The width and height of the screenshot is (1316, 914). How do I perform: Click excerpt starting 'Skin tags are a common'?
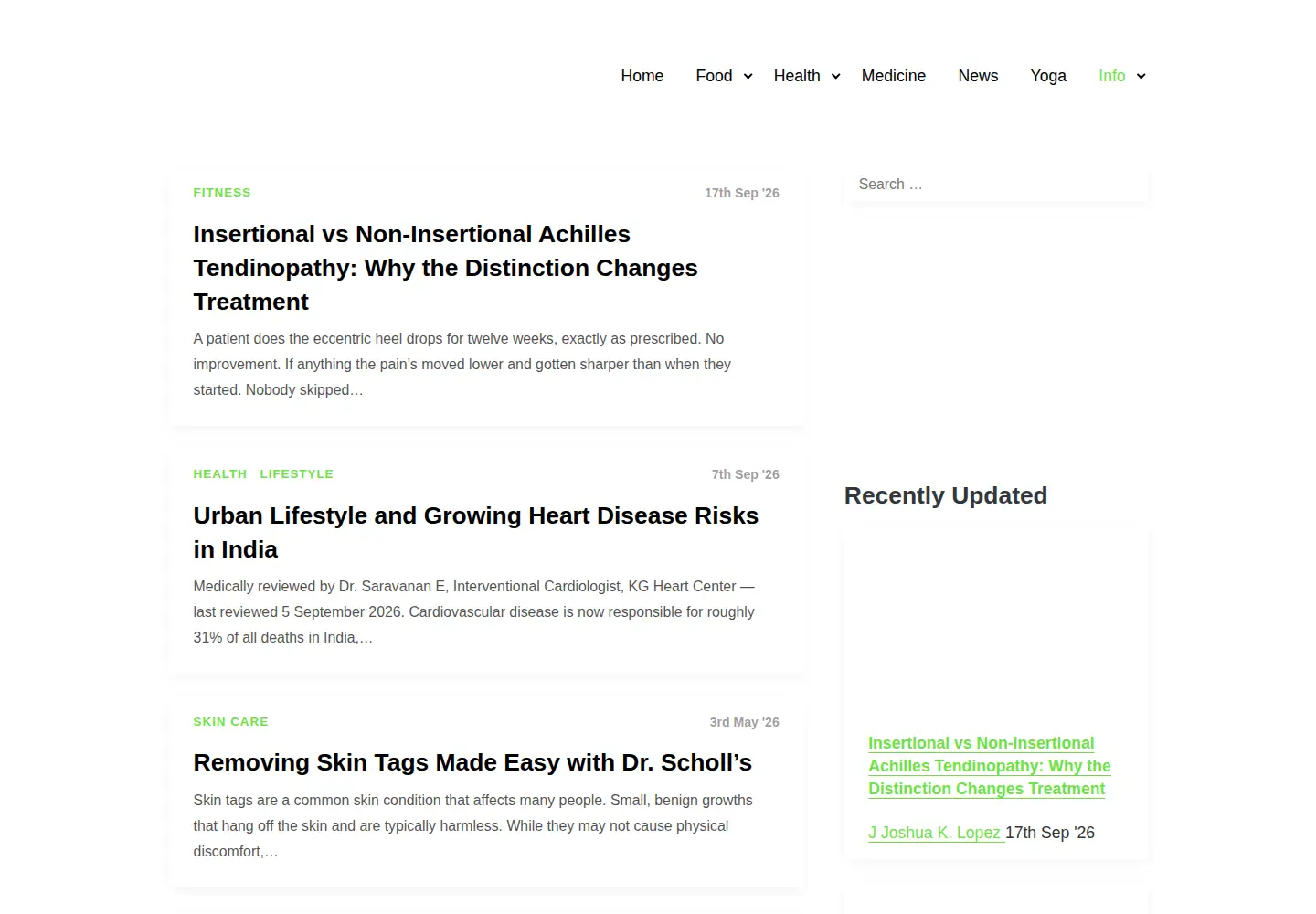coord(472,825)
